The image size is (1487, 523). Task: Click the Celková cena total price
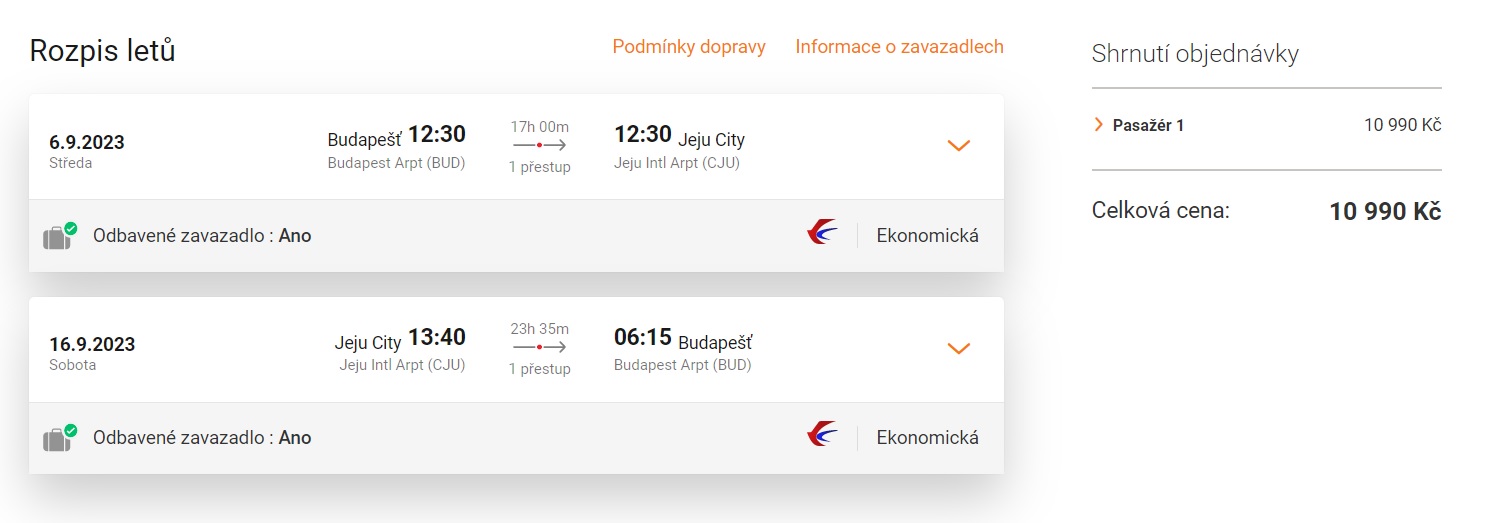[1384, 212]
